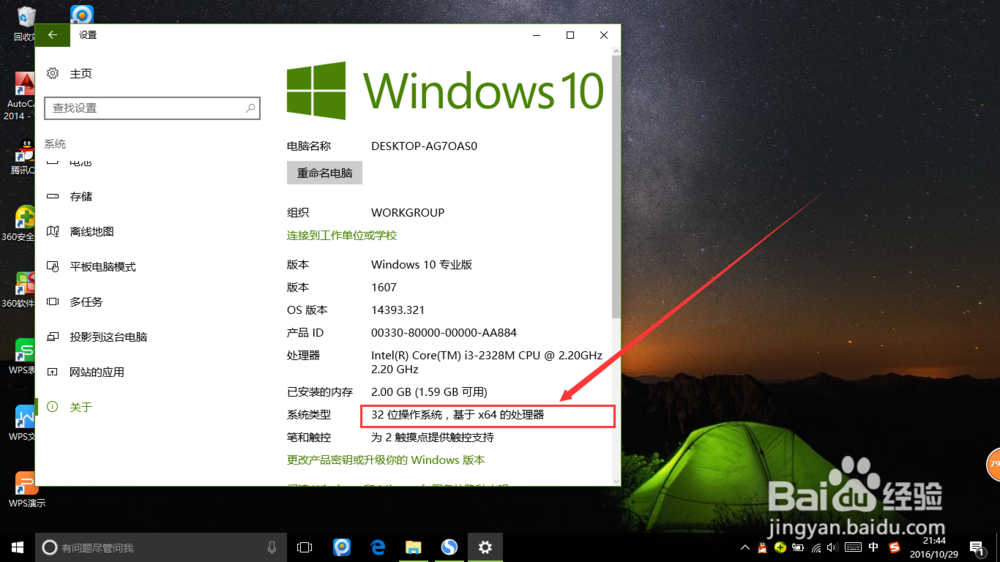Image resolution: width=1000 pixels, height=562 pixels.
Task: Click the Cortana microphone icon
Action: coord(272,547)
